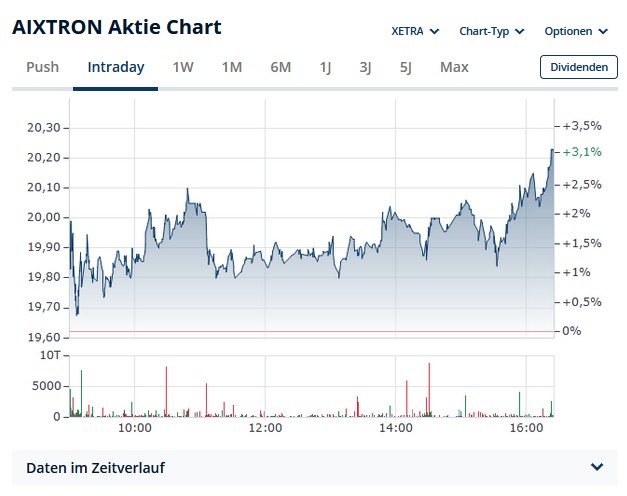This screenshot has width=627, height=496.
Task: Select the 5J time range tab
Action: tap(405, 67)
